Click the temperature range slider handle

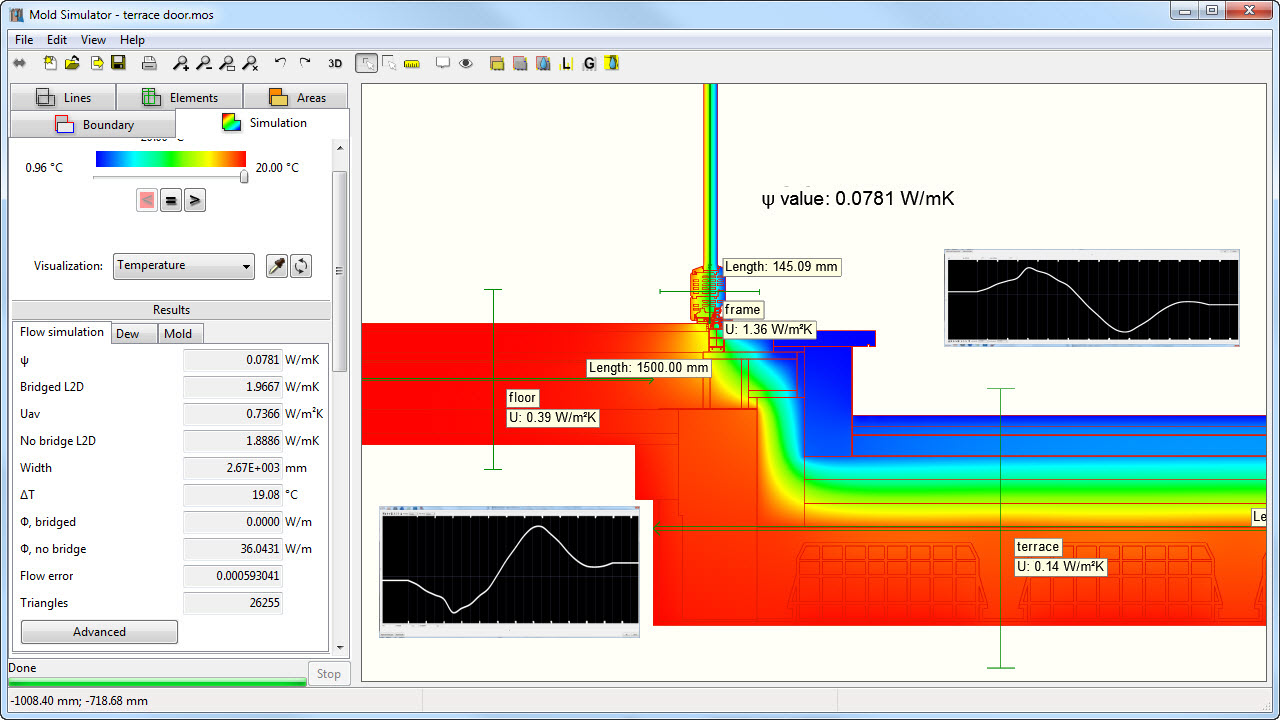[x=244, y=177]
